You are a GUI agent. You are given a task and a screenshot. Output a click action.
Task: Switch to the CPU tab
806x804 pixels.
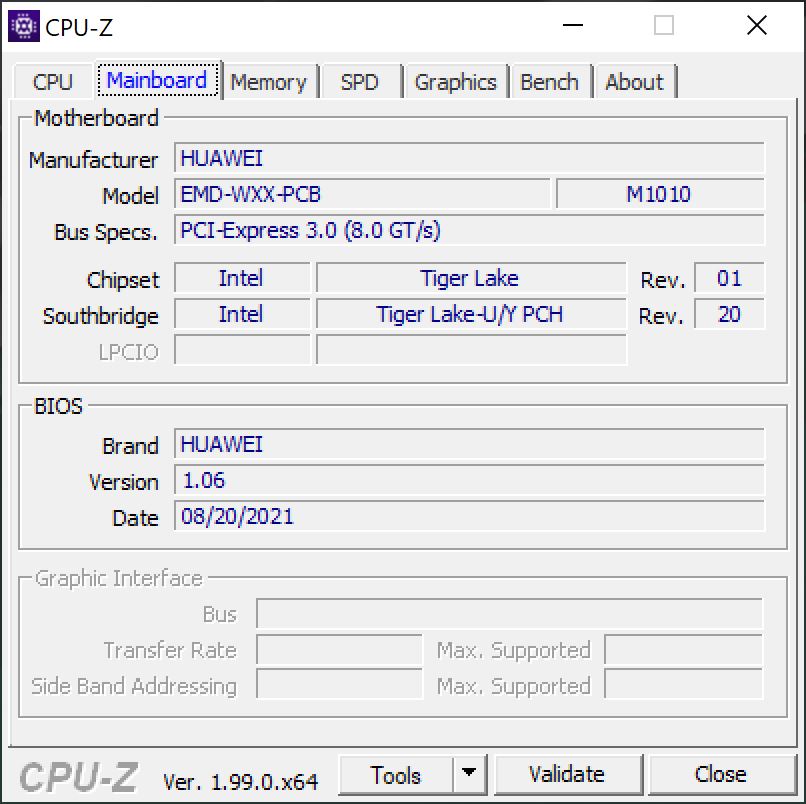tap(52, 82)
